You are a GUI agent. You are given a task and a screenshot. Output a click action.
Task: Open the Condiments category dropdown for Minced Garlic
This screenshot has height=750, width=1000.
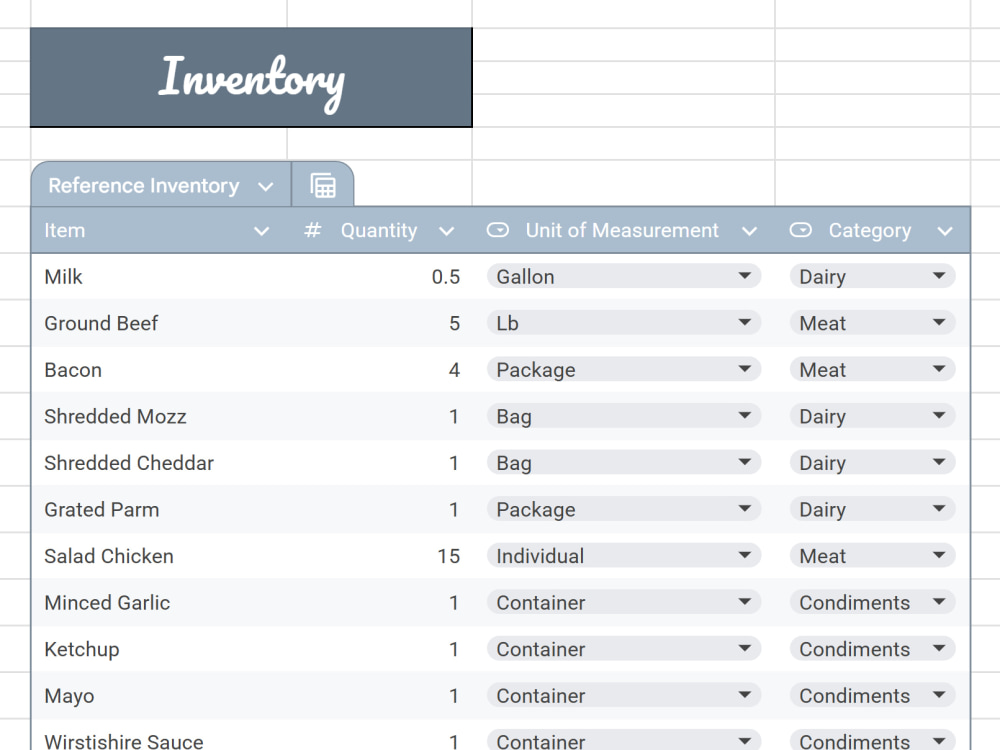point(872,602)
